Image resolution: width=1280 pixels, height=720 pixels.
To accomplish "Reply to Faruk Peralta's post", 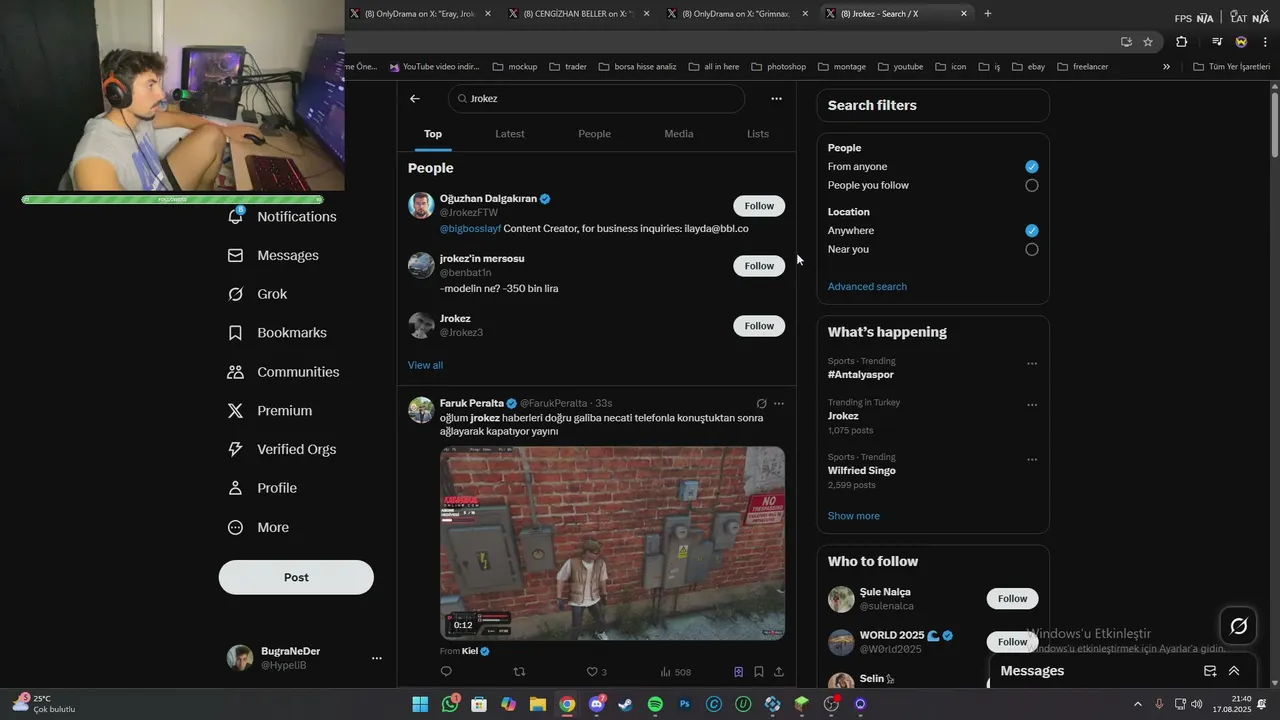I will click(446, 672).
